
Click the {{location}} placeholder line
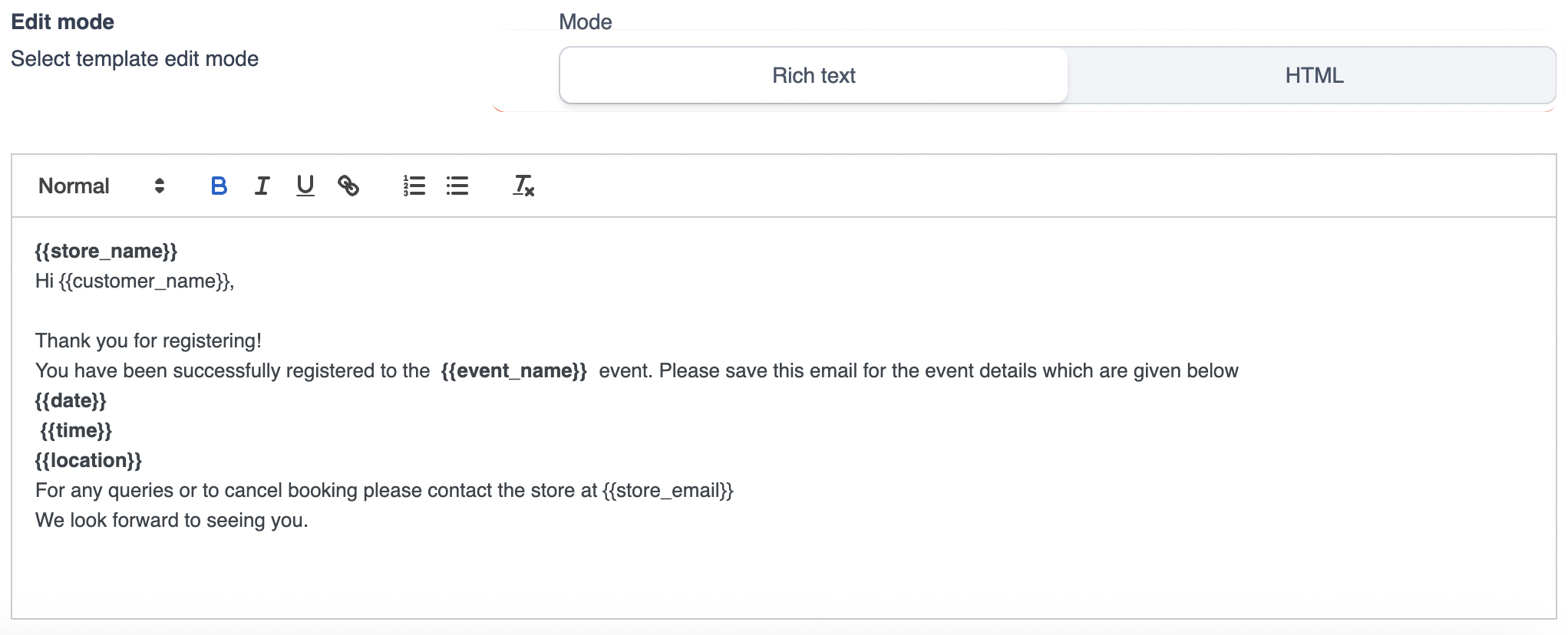pyautogui.click(x=88, y=461)
